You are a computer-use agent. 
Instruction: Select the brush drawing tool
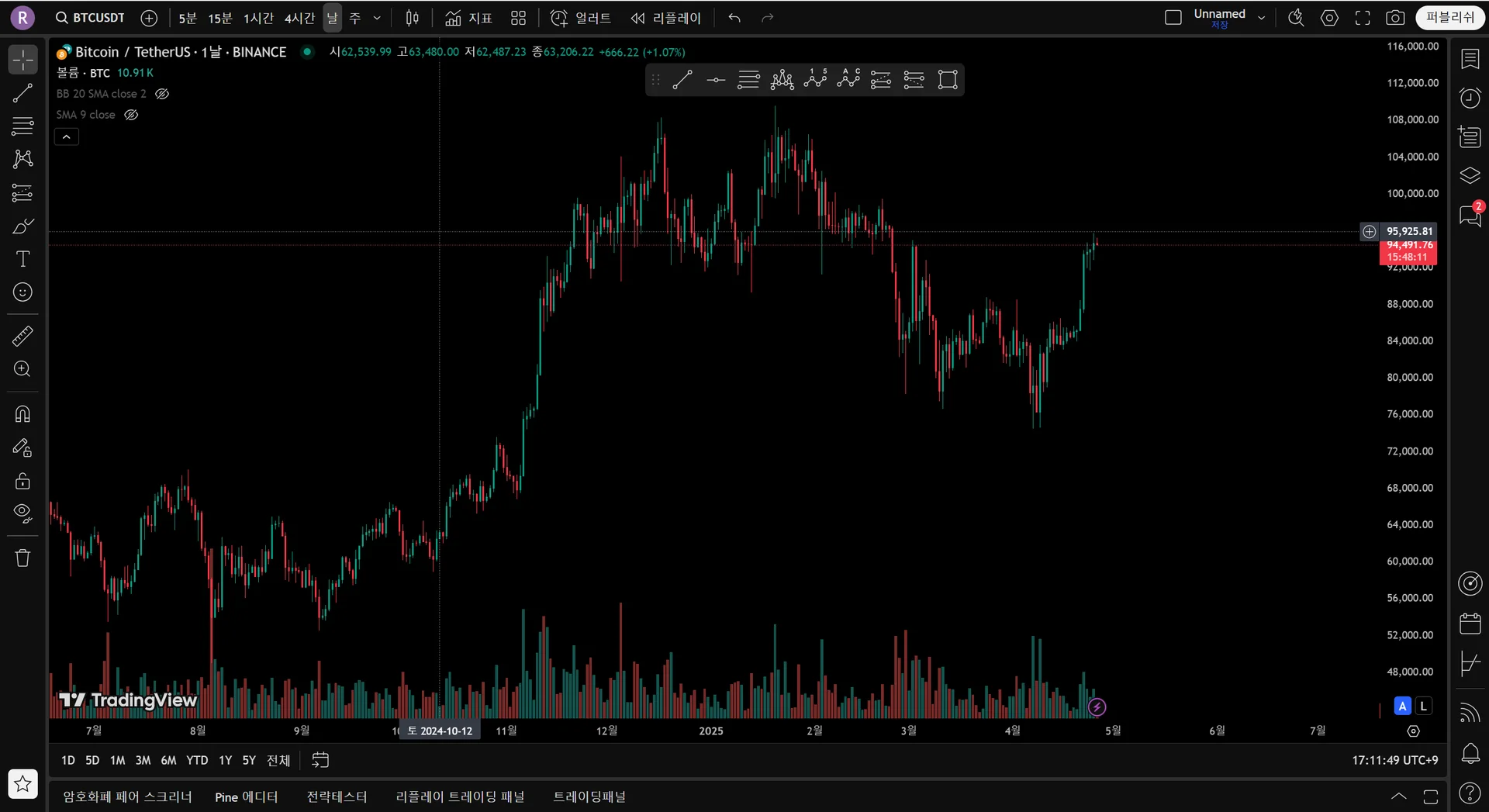(22, 226)
